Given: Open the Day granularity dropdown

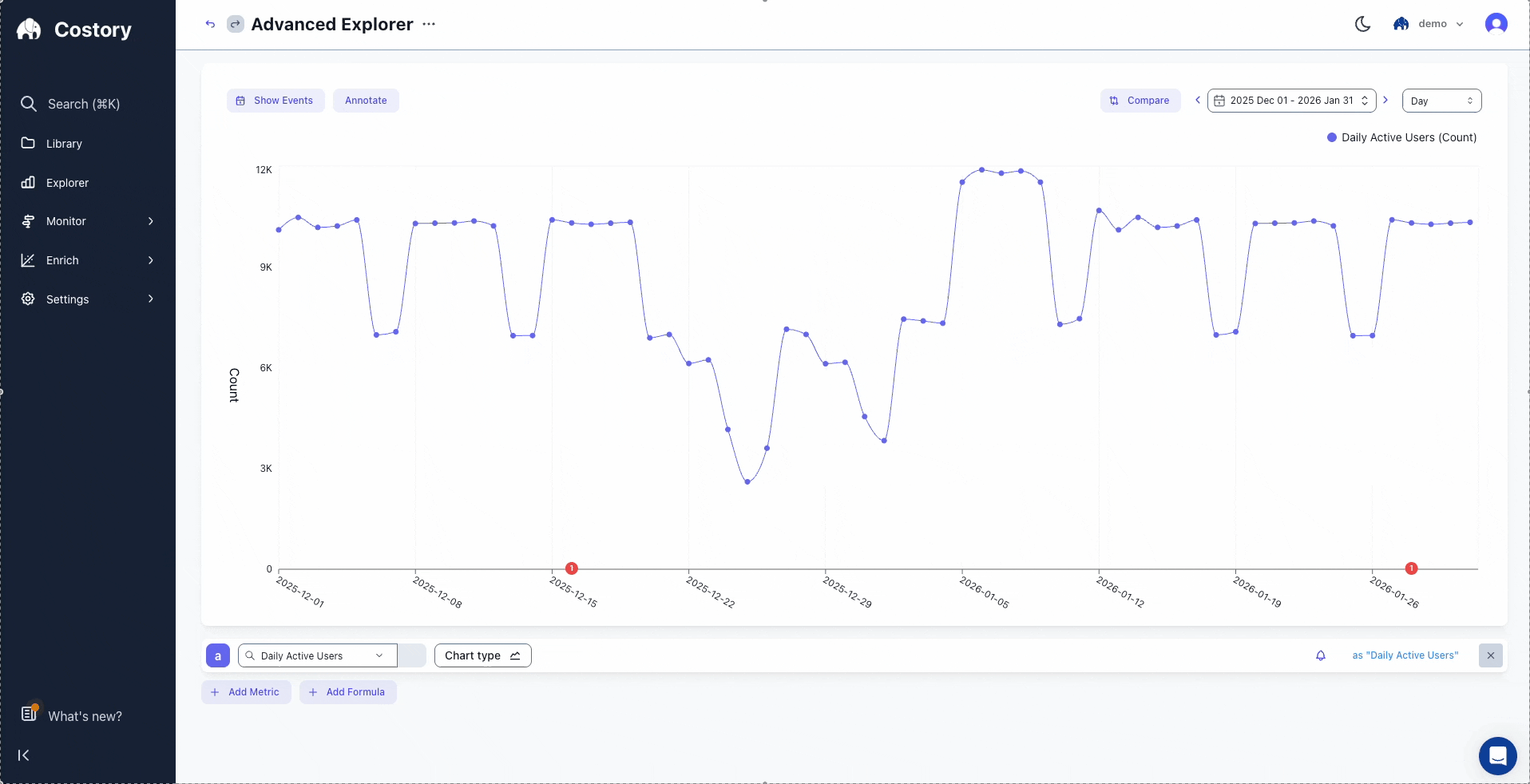Looking at the screenshot, I should tap(1441, 101).
